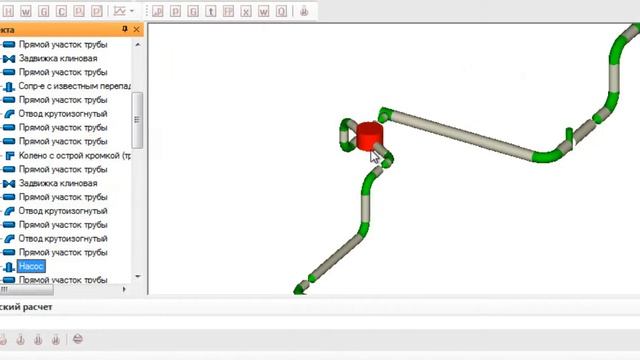The height and width of the screenshot is (360, 640).
Task: Click the G icon beside the t icon
Action: click(x=193, y=11)
